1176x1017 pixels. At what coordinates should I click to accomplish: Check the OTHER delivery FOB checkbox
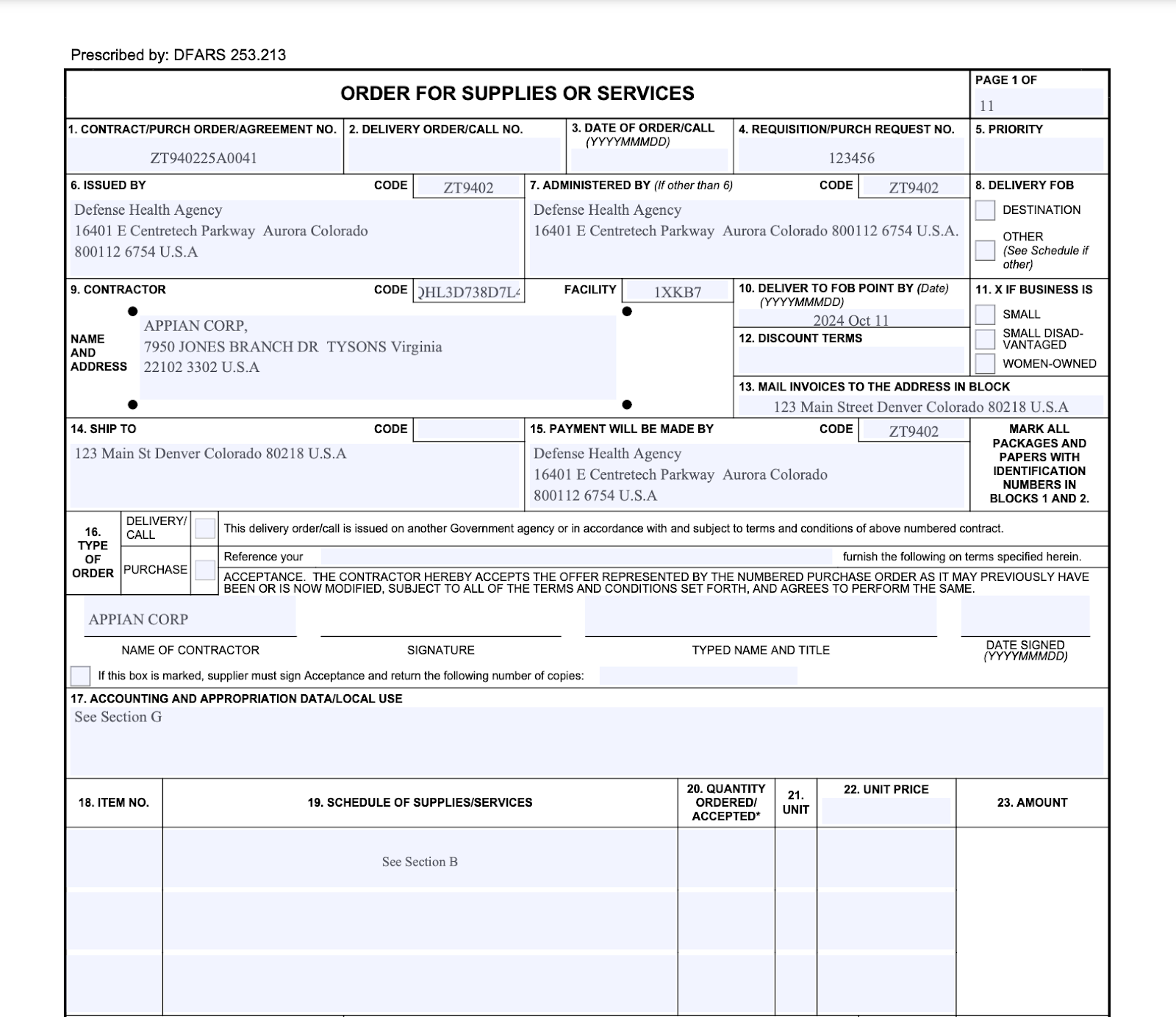point(985,250)
